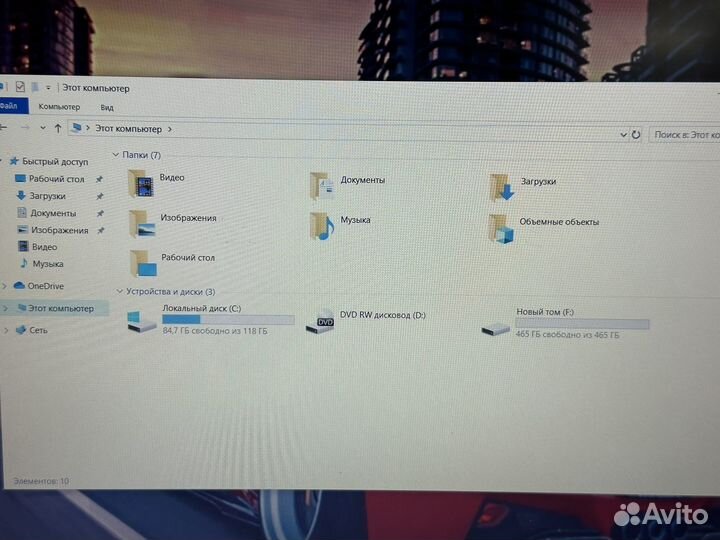Select Локальный диск (C:) drive icon
720x540 pixels.
[x=142, y=321]
